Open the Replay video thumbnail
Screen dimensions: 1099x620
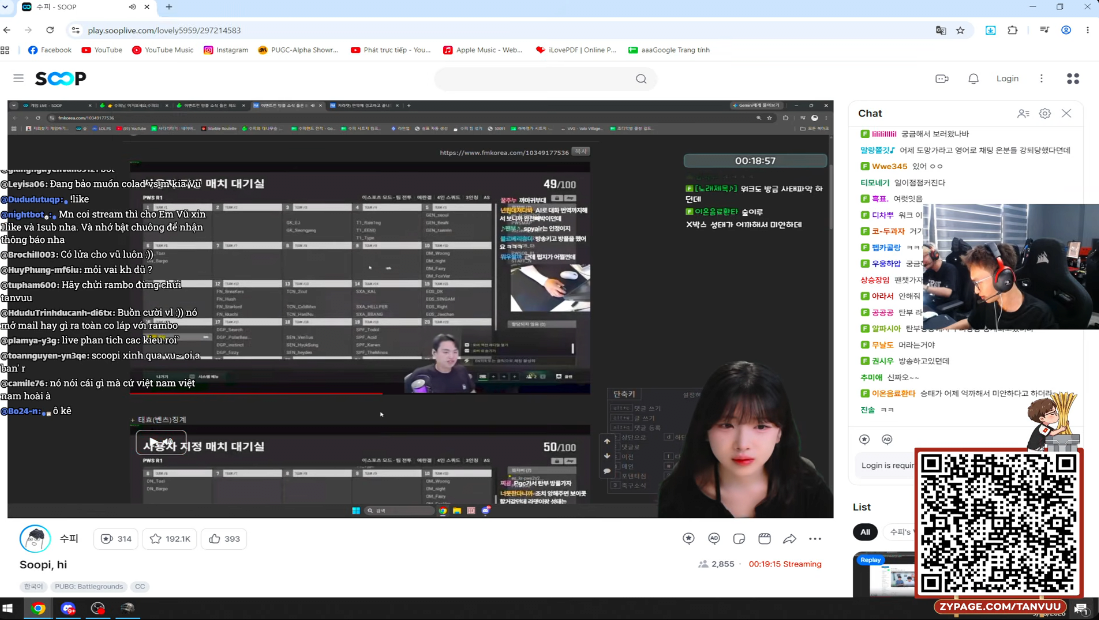coord(885,573)
